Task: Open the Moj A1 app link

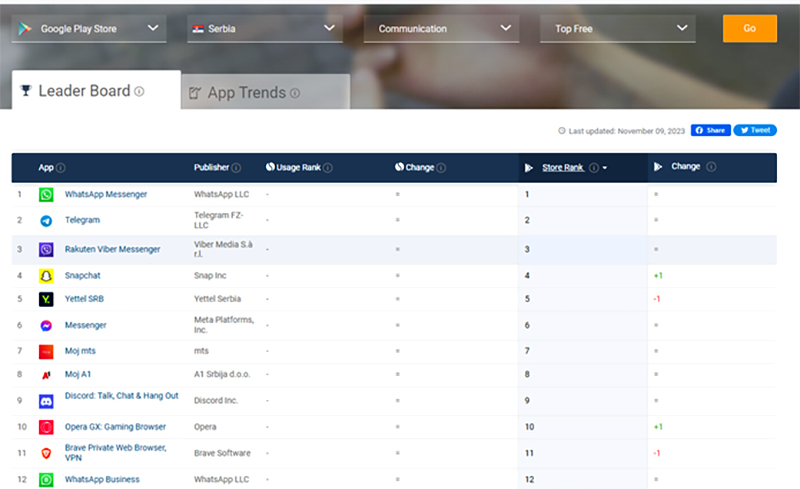Action: (x=78, y=375)
